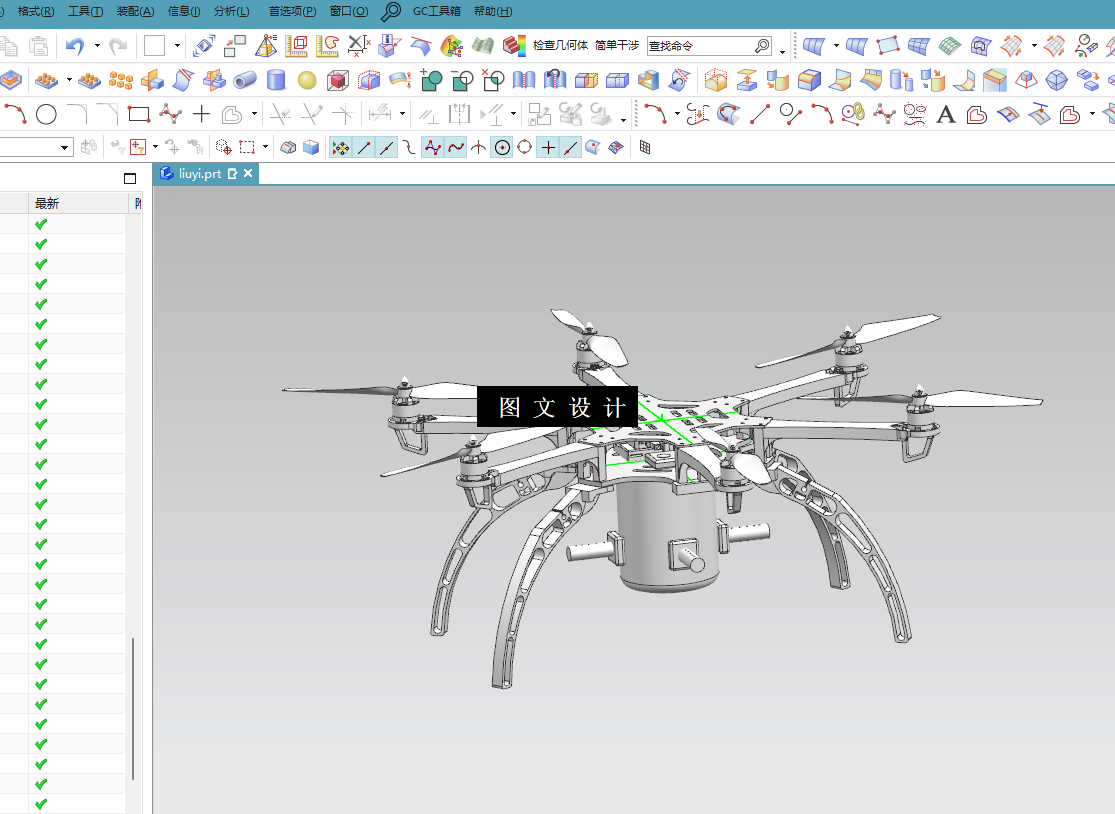Expand the rectangle selection dropdown arrow
The height and width of the screenshot is (814, 1115).
[x=265, y=148]
